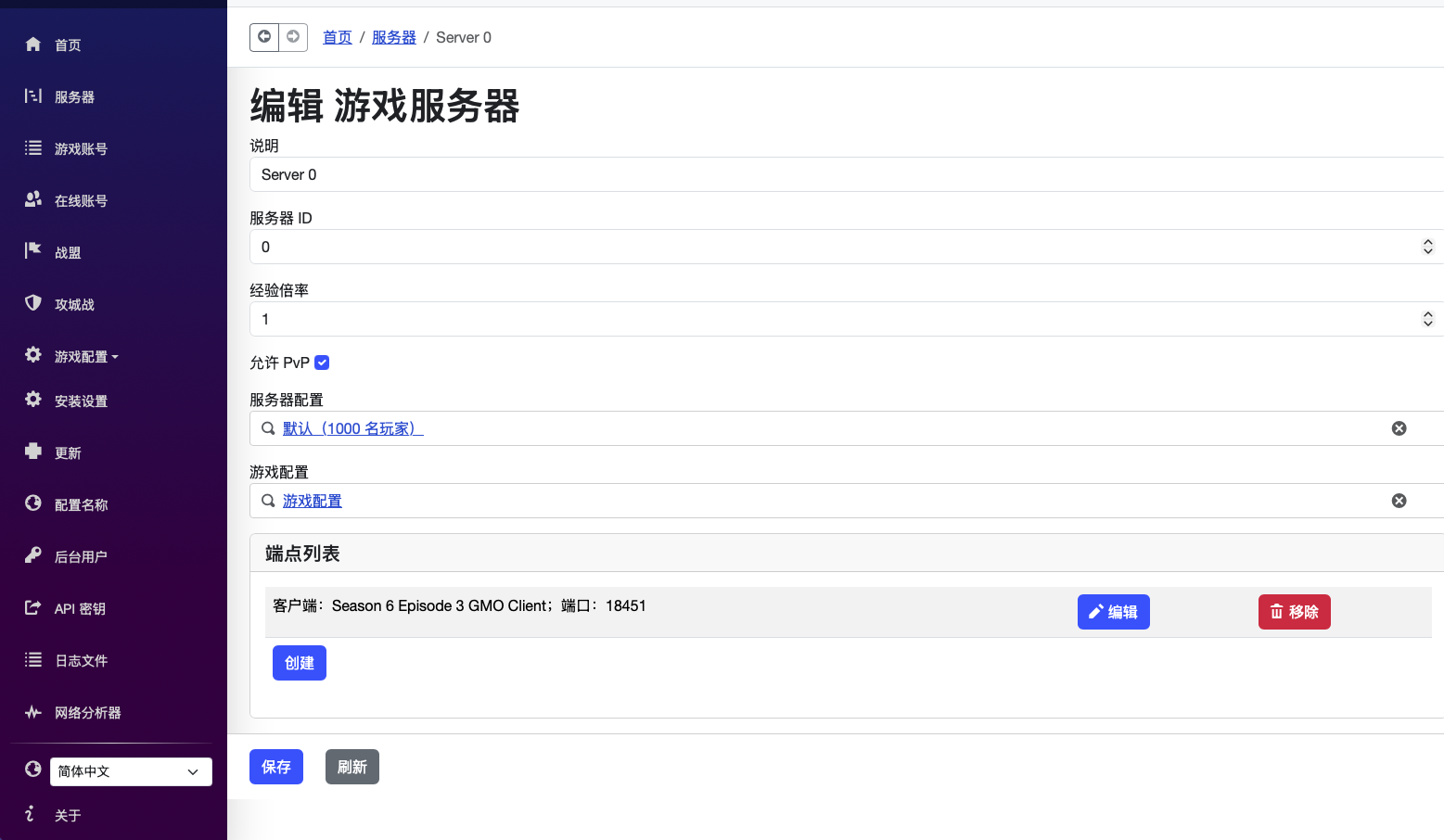This screenshot has width=1444, height=840.
Task: Clear the 服务器配置 selection
Action: (x=1399, y=428)
